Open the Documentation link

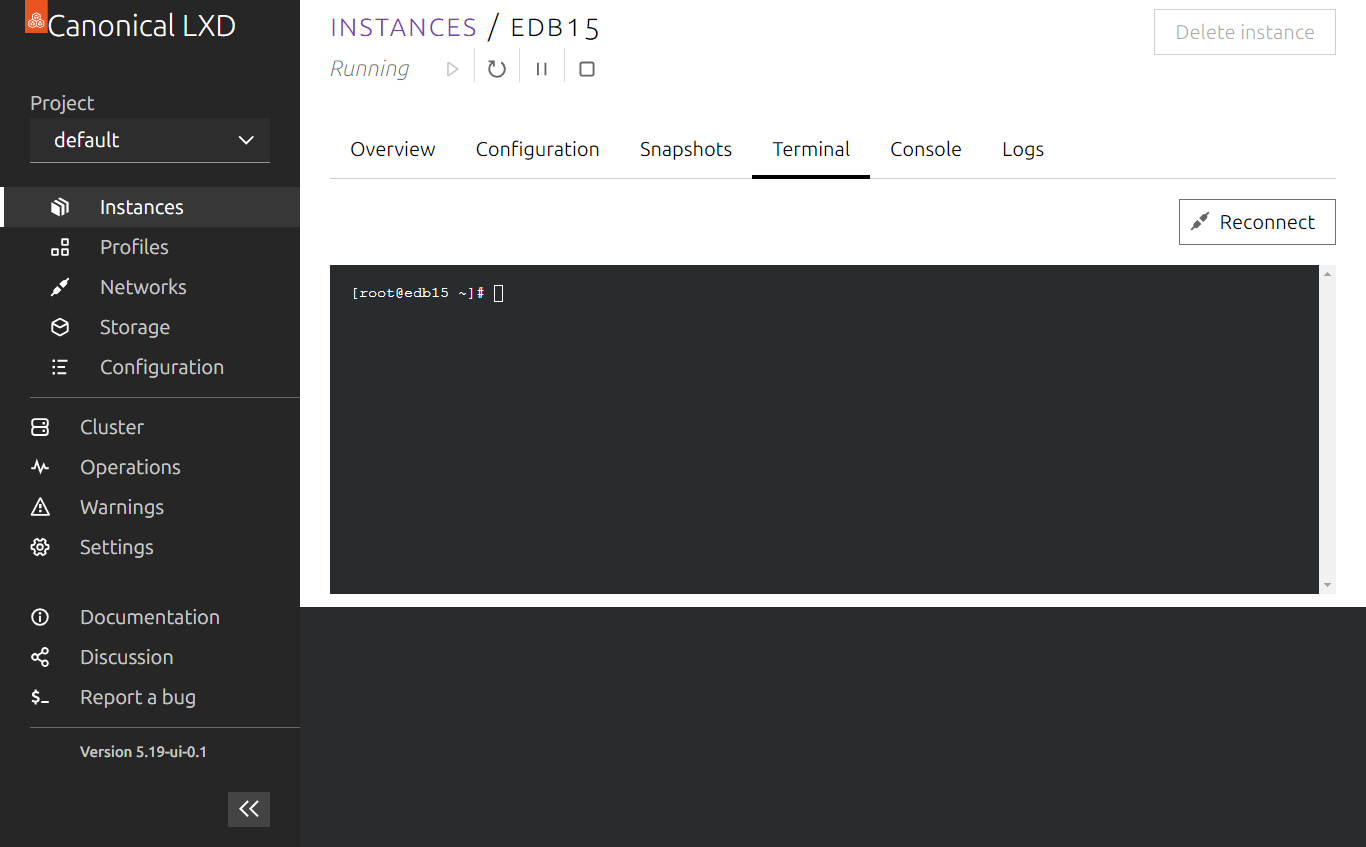pyautogui.click(x=150, y=617)
